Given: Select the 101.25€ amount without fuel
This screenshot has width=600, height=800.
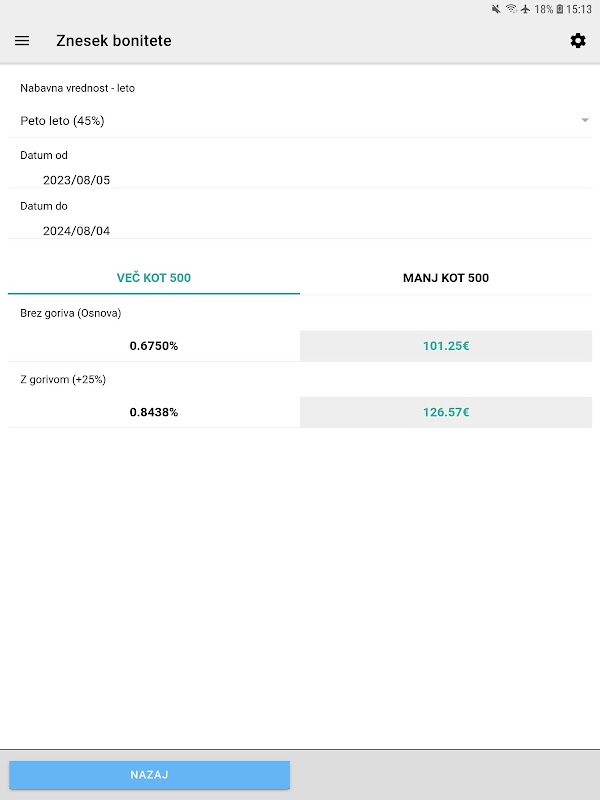Looking at the screenshot, I should coord(446,345).
